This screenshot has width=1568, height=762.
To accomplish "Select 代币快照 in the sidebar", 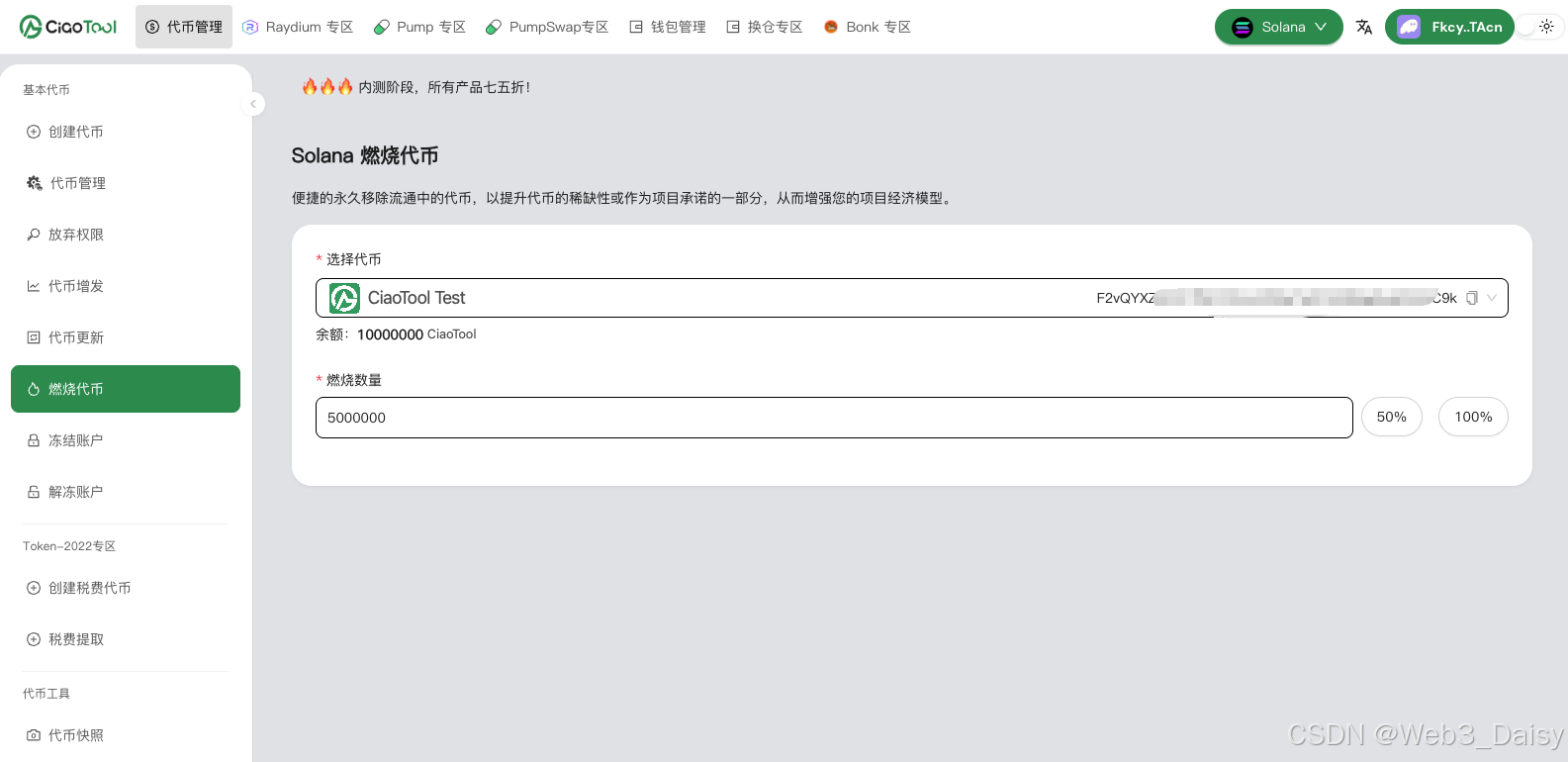I will coord(126,735).
